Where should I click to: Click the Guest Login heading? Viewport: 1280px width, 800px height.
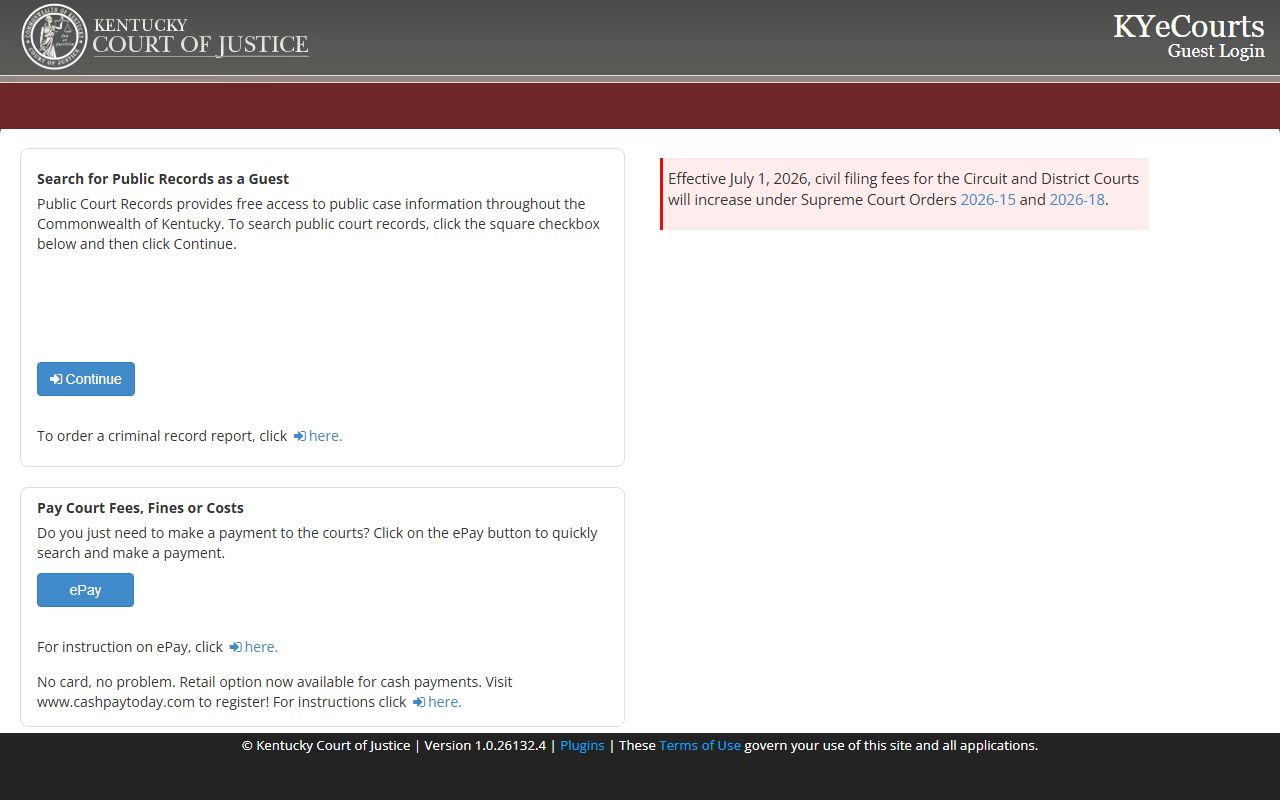[1216, 51]
